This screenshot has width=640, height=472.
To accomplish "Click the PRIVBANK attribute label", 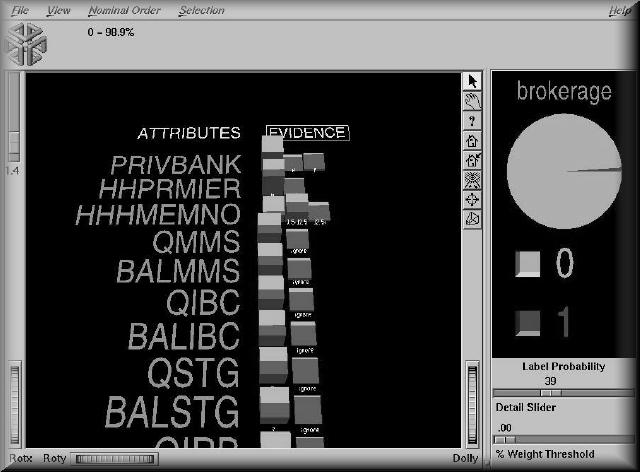I will pos(175,164).
